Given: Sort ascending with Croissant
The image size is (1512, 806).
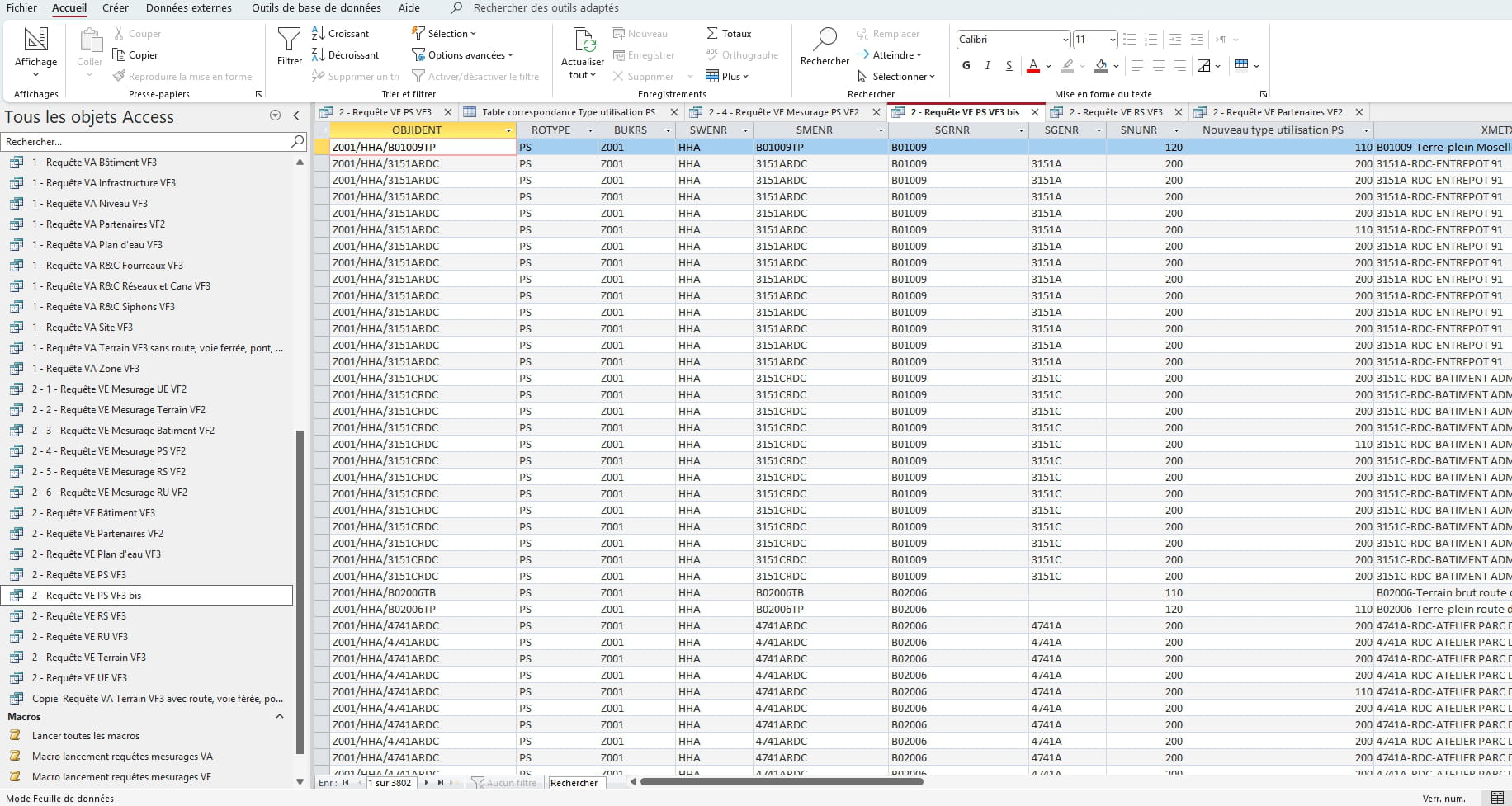Looking at the screenshot, I should coord(340,34).
